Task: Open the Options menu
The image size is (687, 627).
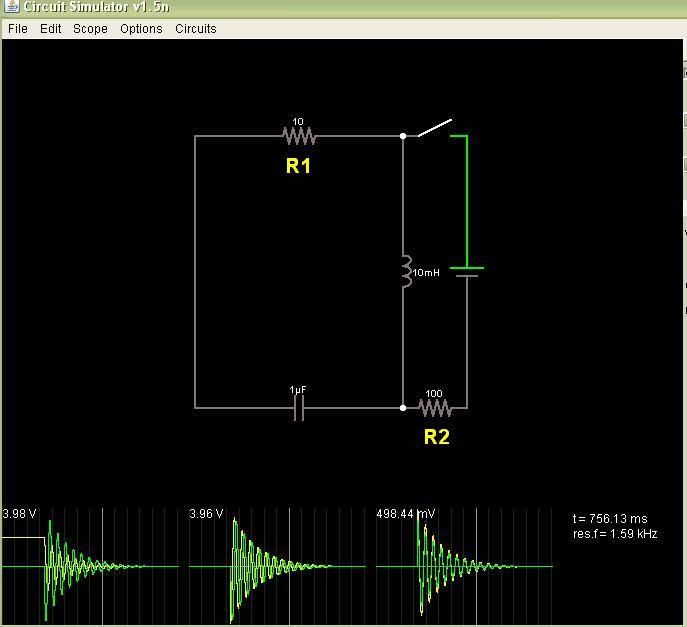Action: point(141,28)
